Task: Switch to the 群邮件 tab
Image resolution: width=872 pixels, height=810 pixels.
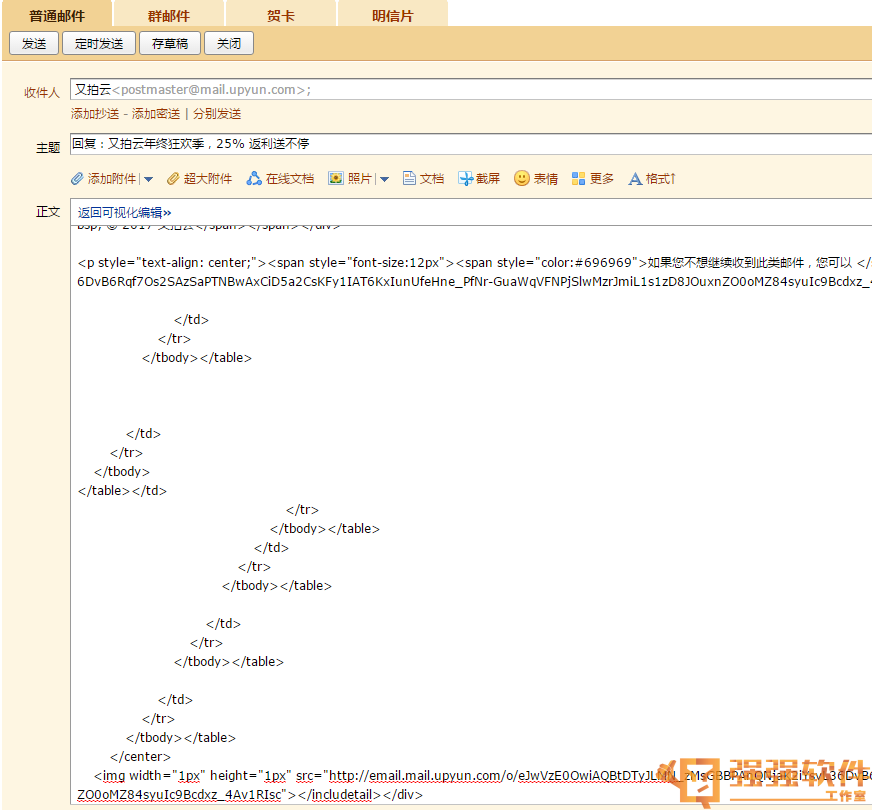Action: click(x=169, y=16)
